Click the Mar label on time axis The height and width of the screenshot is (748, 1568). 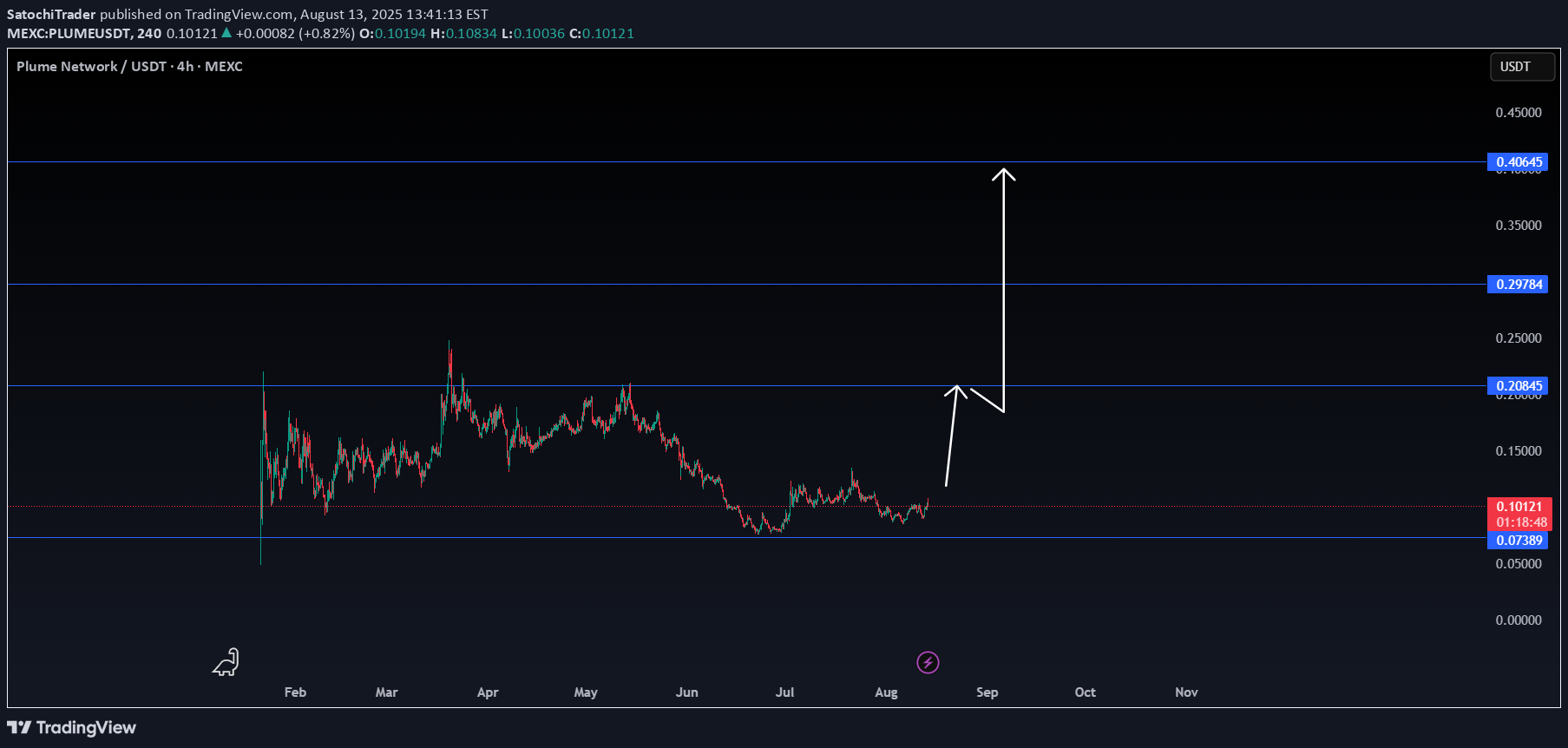point(386,692)
